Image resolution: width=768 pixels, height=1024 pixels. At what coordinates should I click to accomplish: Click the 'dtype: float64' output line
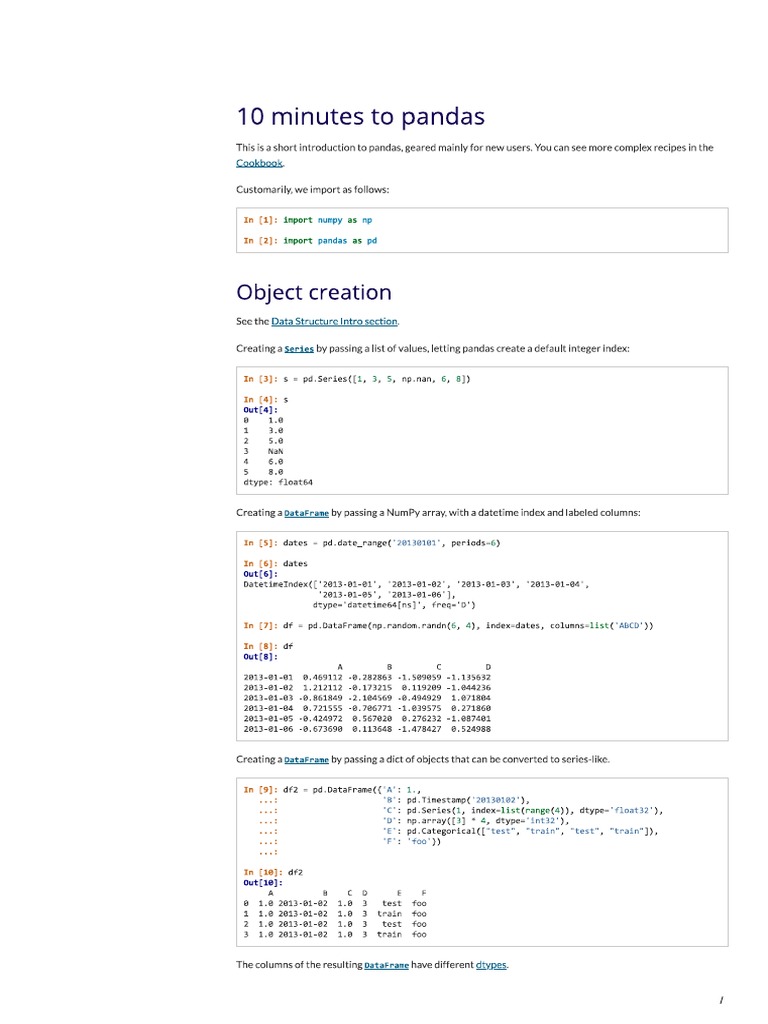[x=278, y=482]
